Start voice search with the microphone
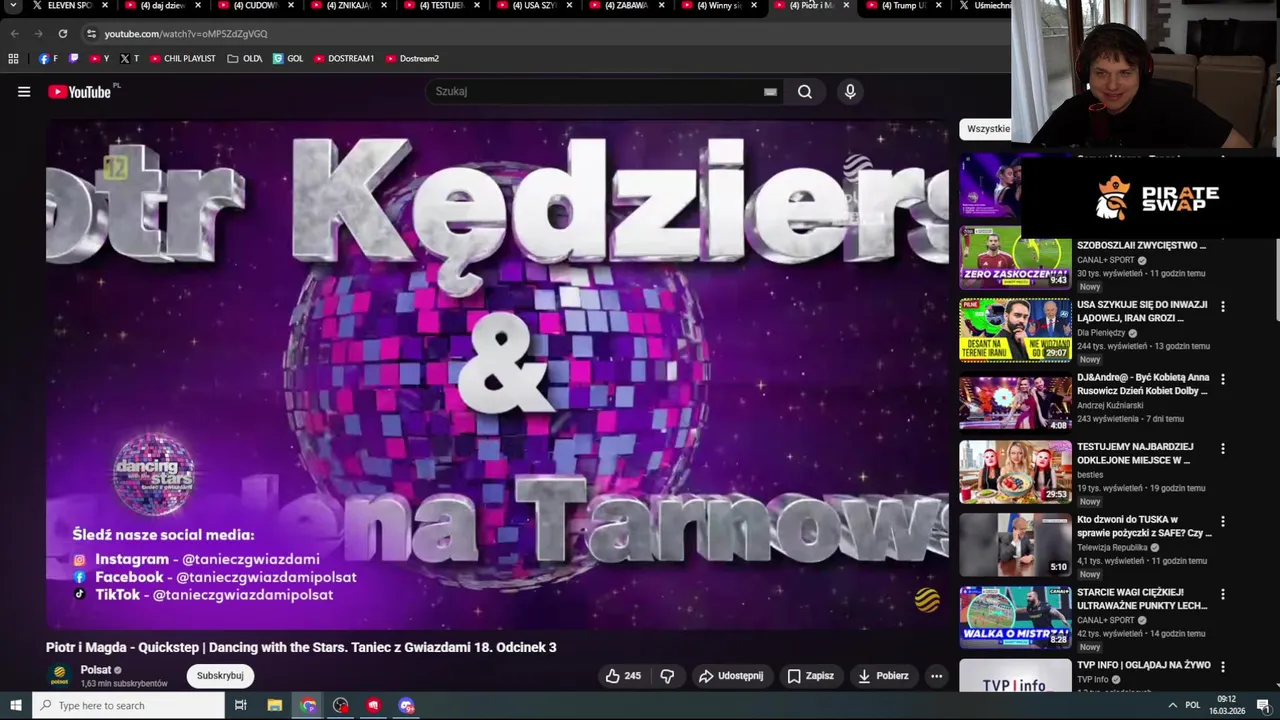 click(850, 92)
